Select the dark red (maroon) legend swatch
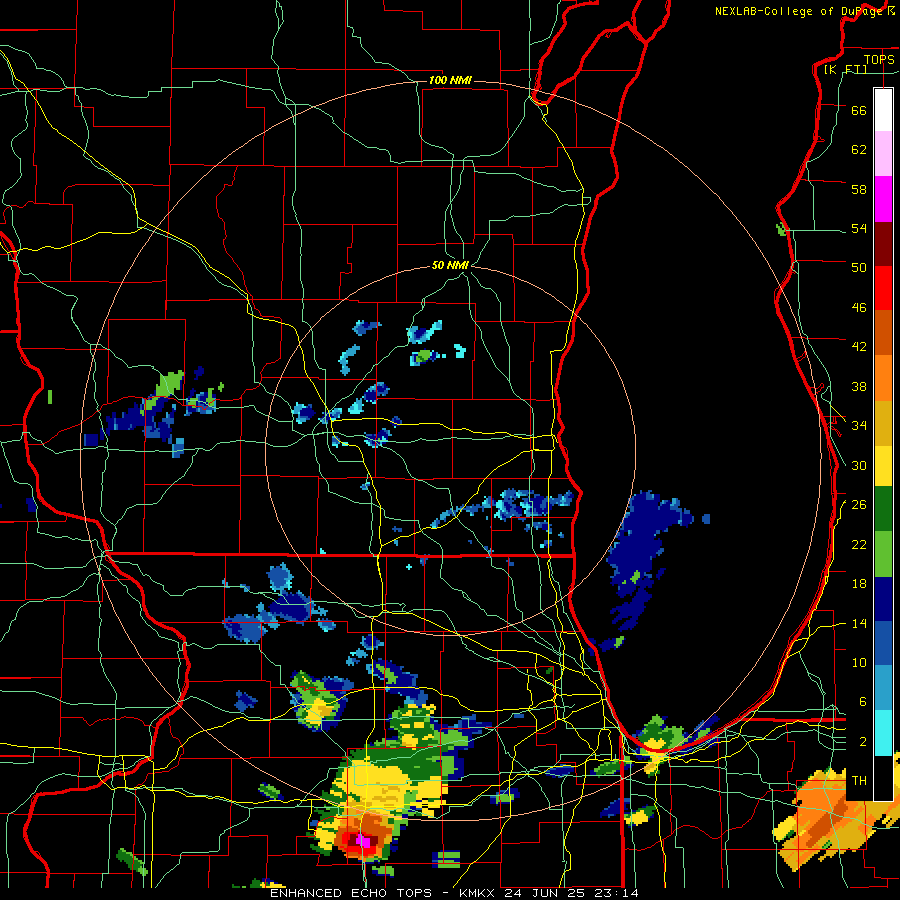 tap(883, 244)
